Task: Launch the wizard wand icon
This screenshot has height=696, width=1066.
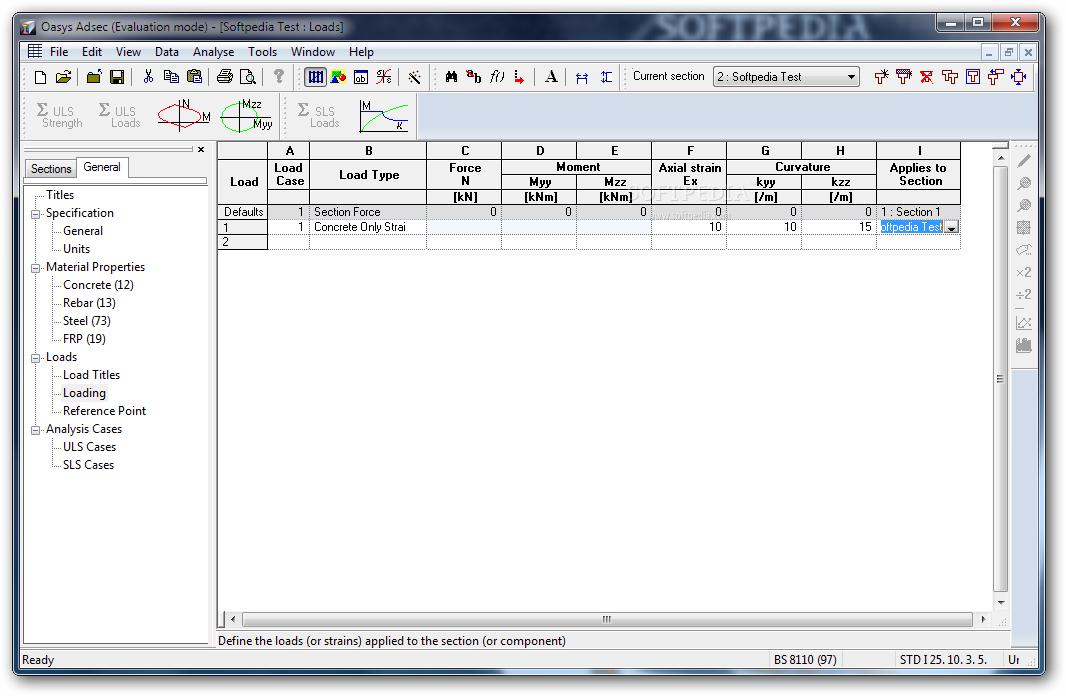Action: 414,77
